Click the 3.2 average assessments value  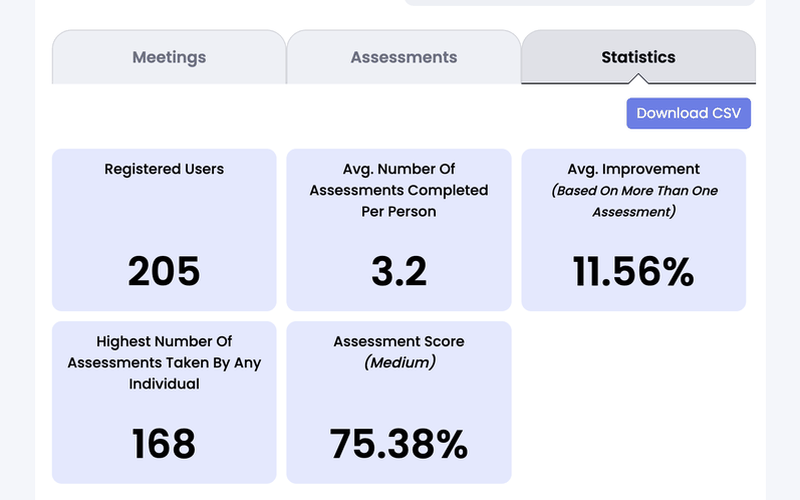click(x=399, y=271)
